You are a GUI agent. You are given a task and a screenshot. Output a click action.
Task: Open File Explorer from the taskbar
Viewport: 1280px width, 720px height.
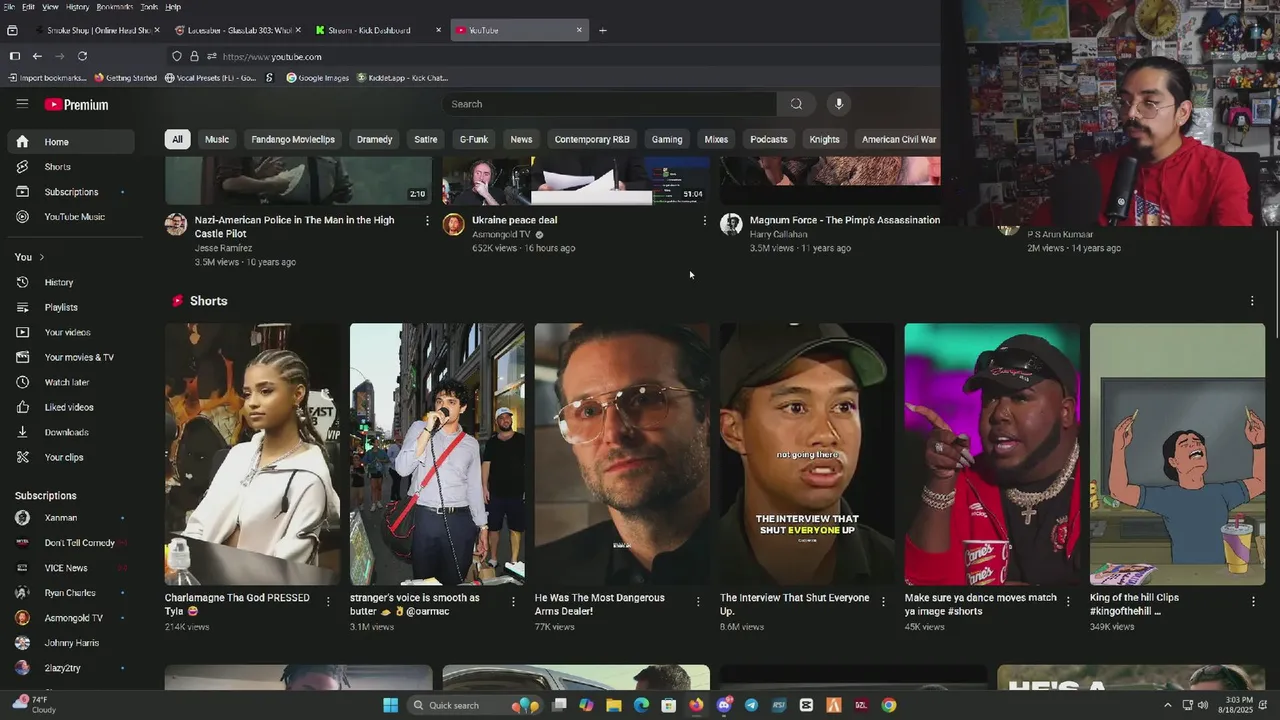(x=613, y=705)
